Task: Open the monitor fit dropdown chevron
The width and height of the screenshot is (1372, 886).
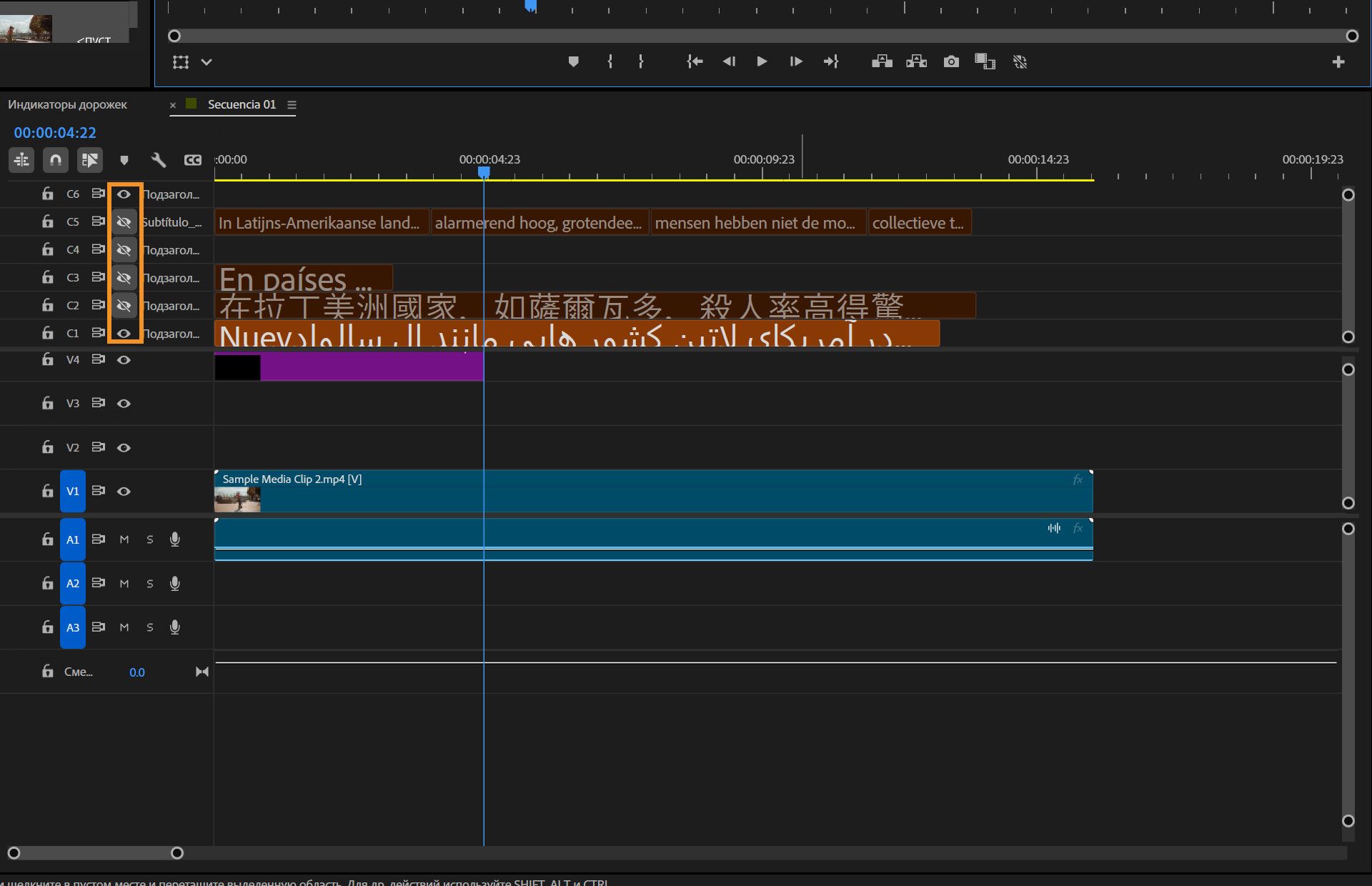Action: [x=207, y=62]
